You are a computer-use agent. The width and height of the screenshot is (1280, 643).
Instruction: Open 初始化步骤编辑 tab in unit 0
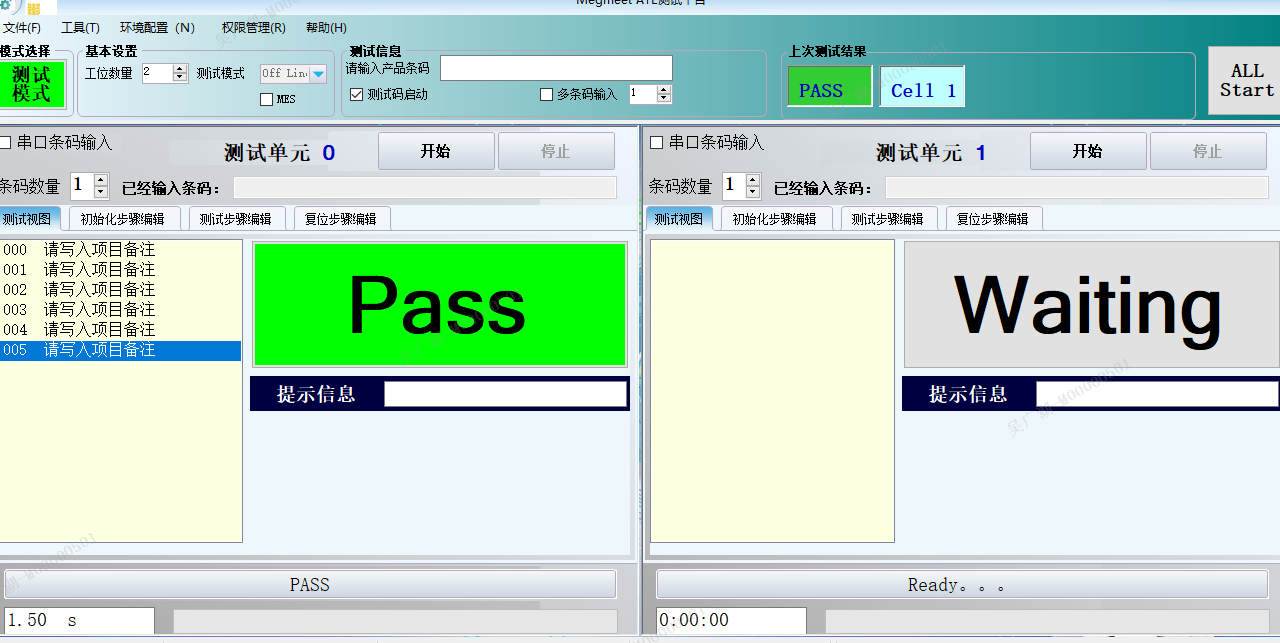click(122, 219)
